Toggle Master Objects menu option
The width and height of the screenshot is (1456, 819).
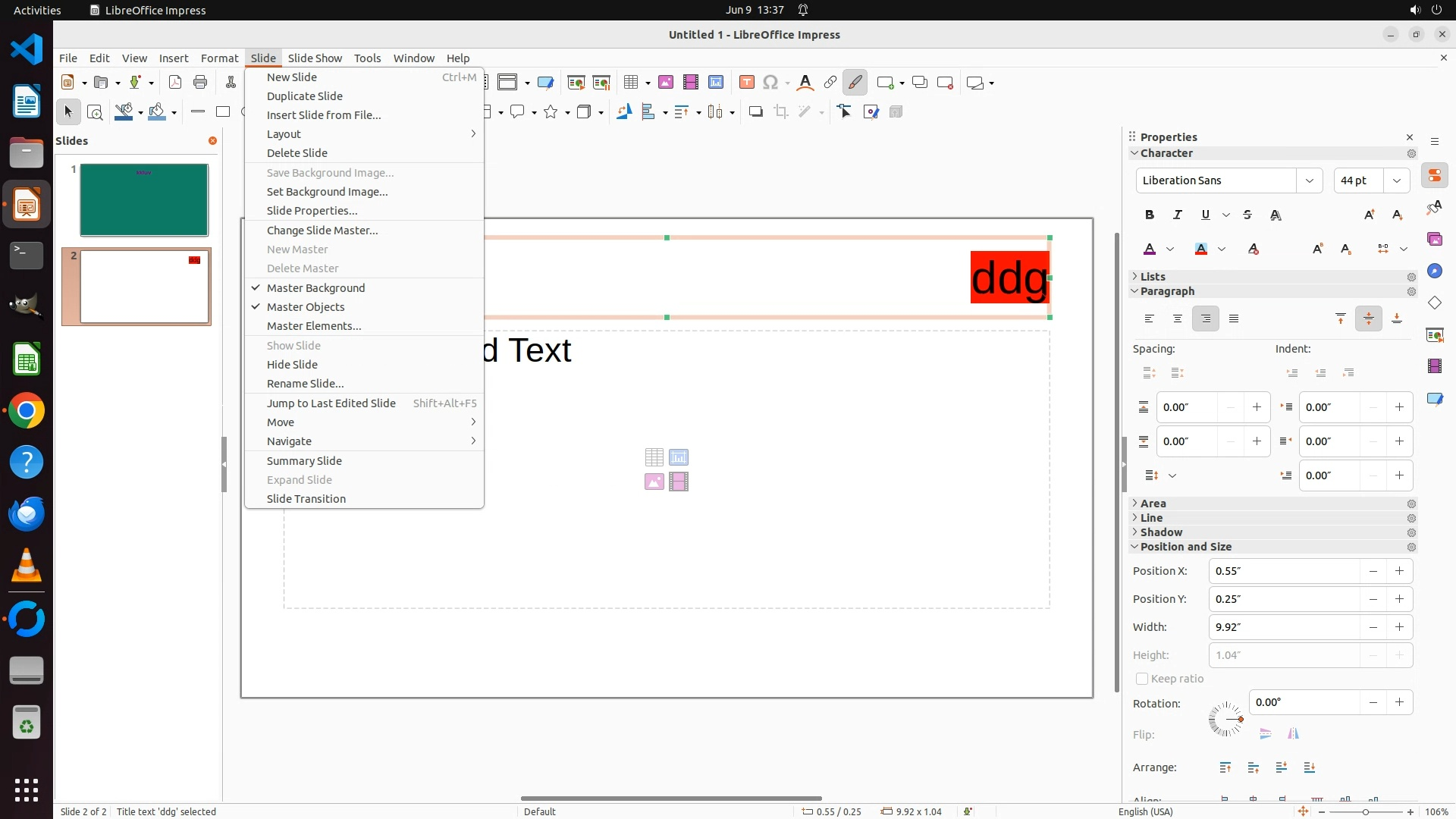point(306,306)
